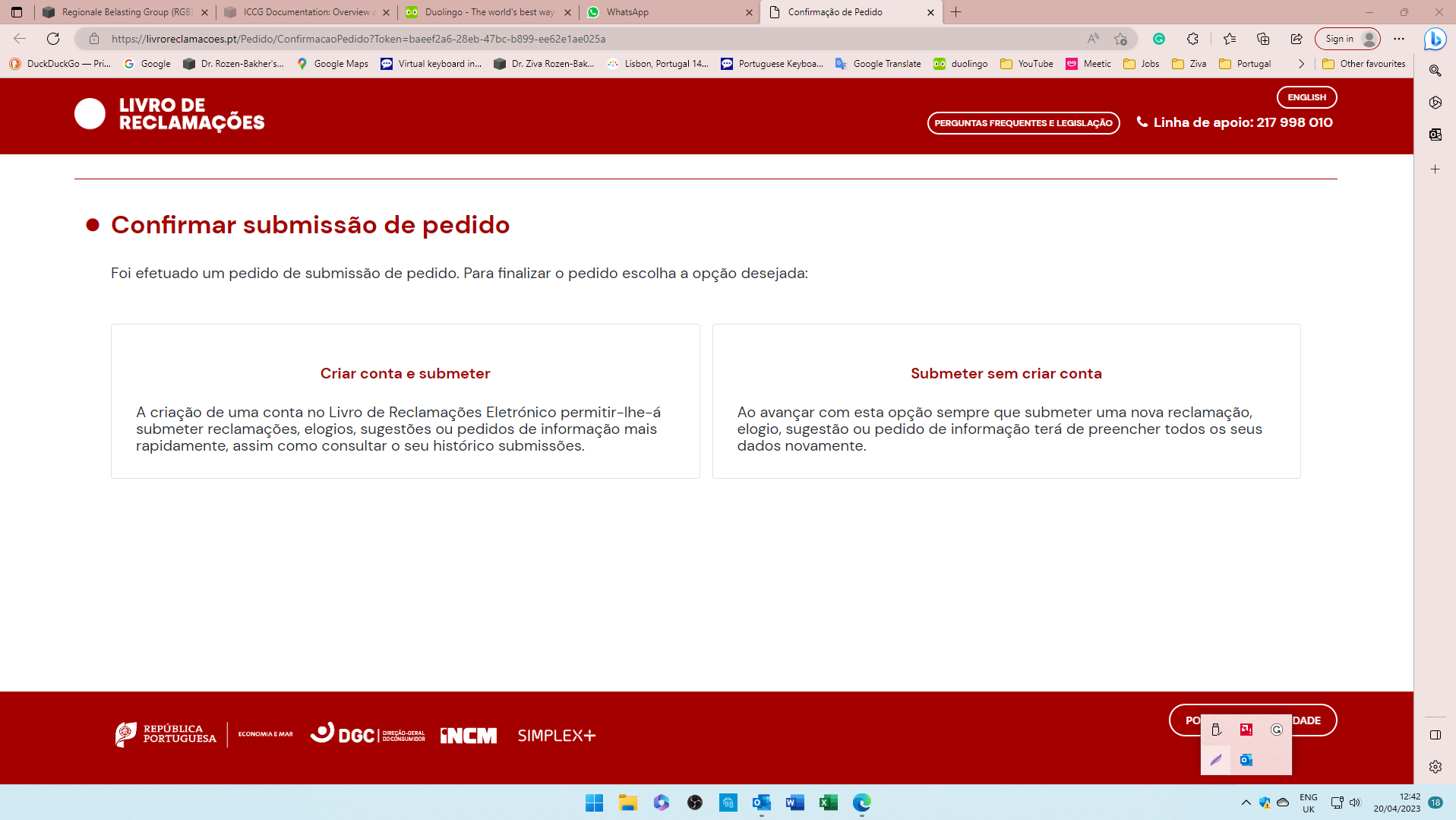Click the Safely Remove Hardware USB tray icon
The height and width of the screenshot is (820, 1456).
pyautogui.click(x=1216, y=730)
